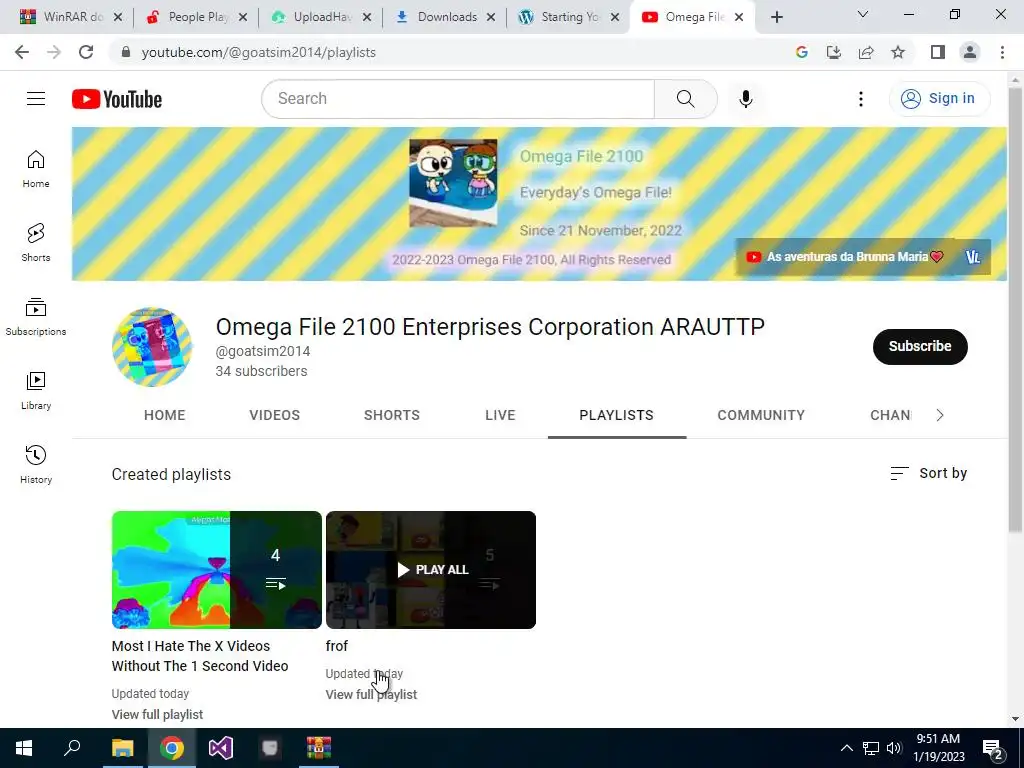The width and height of the screenshot is (1024, 768).
Task: Start voice search with microphone icon
Action: tap(745, 99)
